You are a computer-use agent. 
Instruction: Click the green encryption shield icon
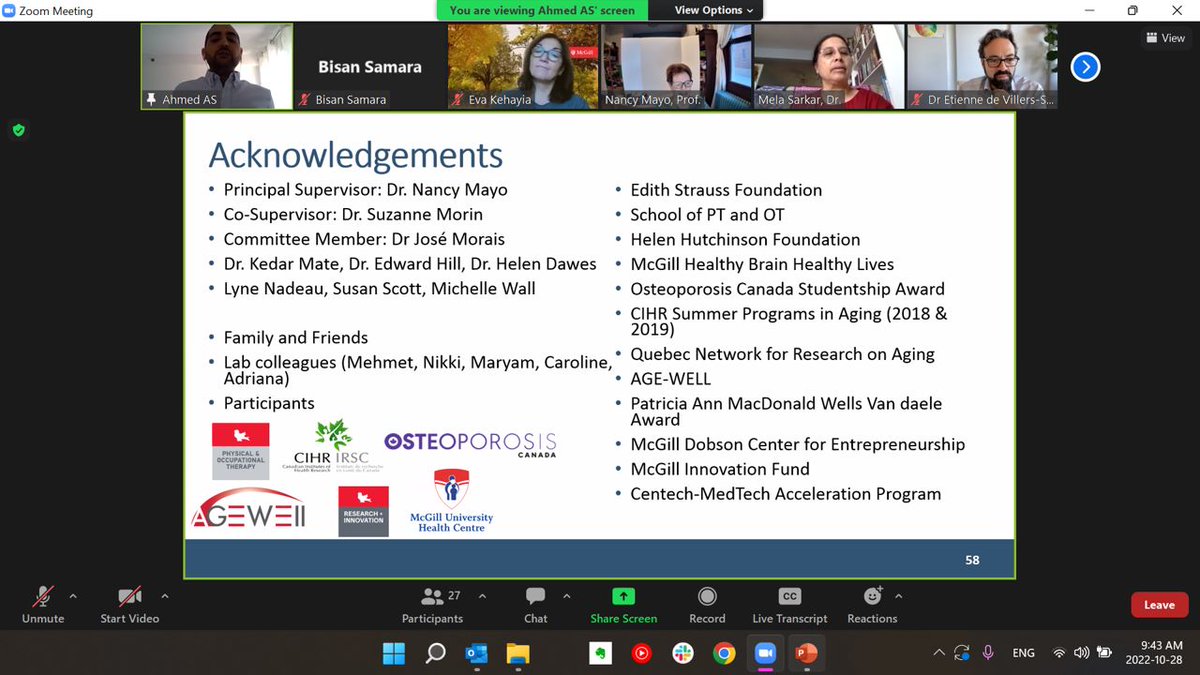click(x=18, y=130)
